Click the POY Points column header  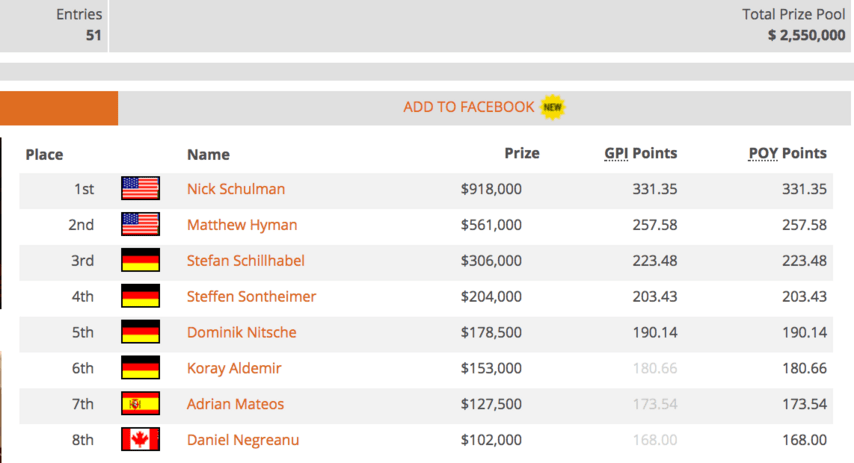[788, 154]
